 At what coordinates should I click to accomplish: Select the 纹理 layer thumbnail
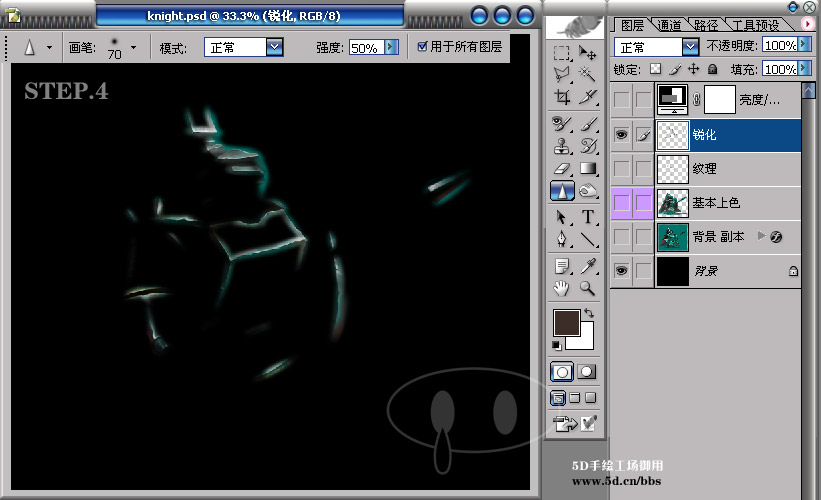[x=672, y=169]
